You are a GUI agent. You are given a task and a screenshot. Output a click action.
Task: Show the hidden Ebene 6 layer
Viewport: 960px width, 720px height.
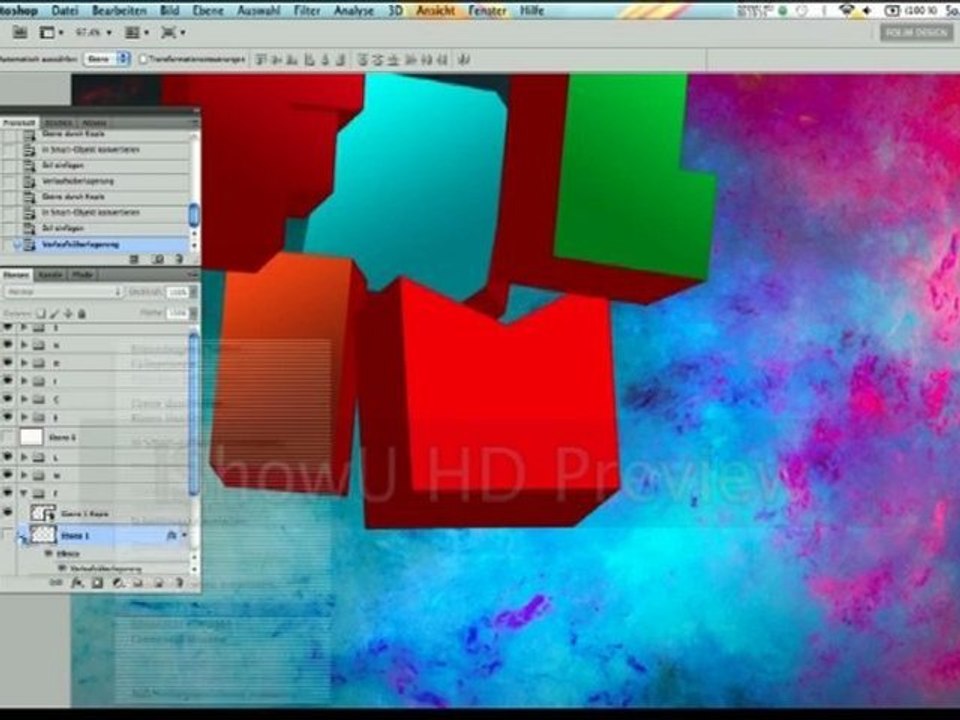(x=8, y=437)
